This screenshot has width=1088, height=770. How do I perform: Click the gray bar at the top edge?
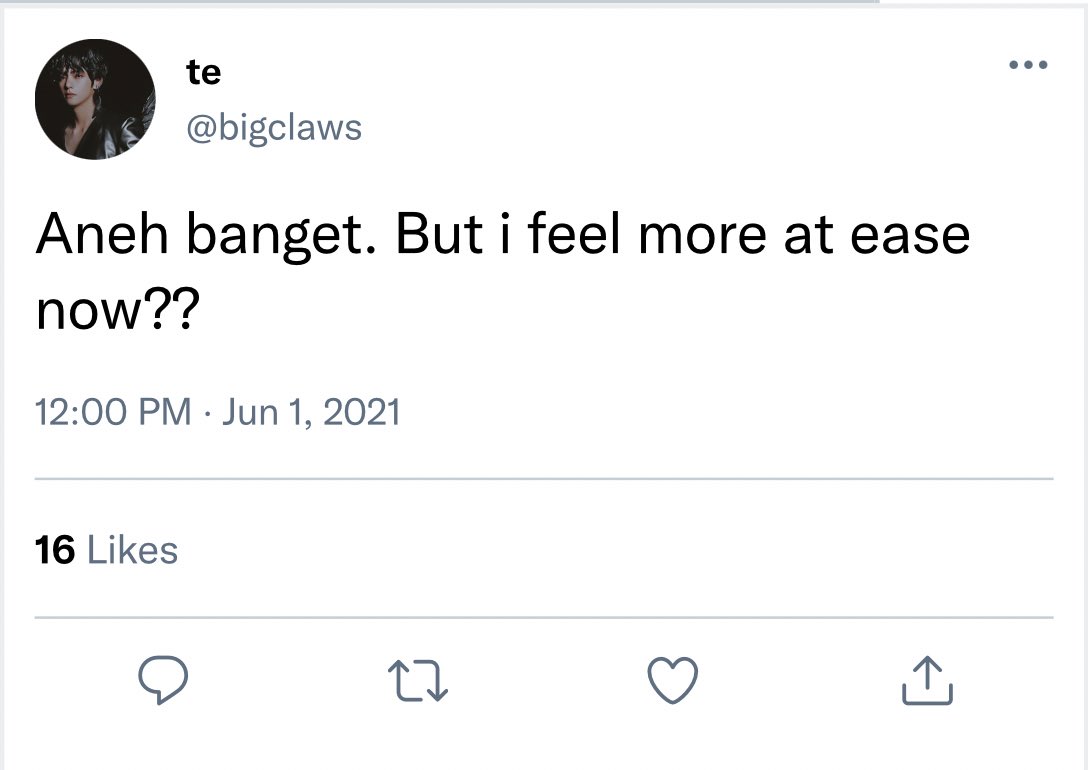coord(440,3)
